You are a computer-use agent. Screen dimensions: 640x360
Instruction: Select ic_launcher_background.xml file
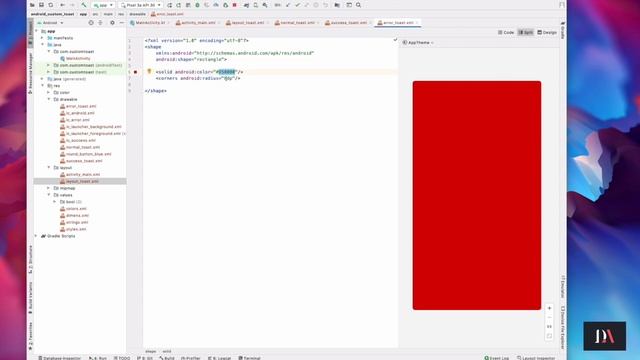[91, 127]
